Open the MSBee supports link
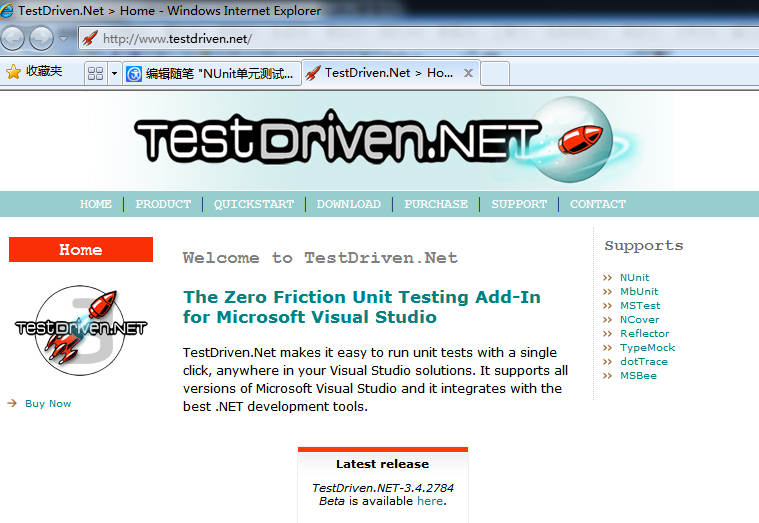This screenshot has width=759, height=523. coord(638,376)
